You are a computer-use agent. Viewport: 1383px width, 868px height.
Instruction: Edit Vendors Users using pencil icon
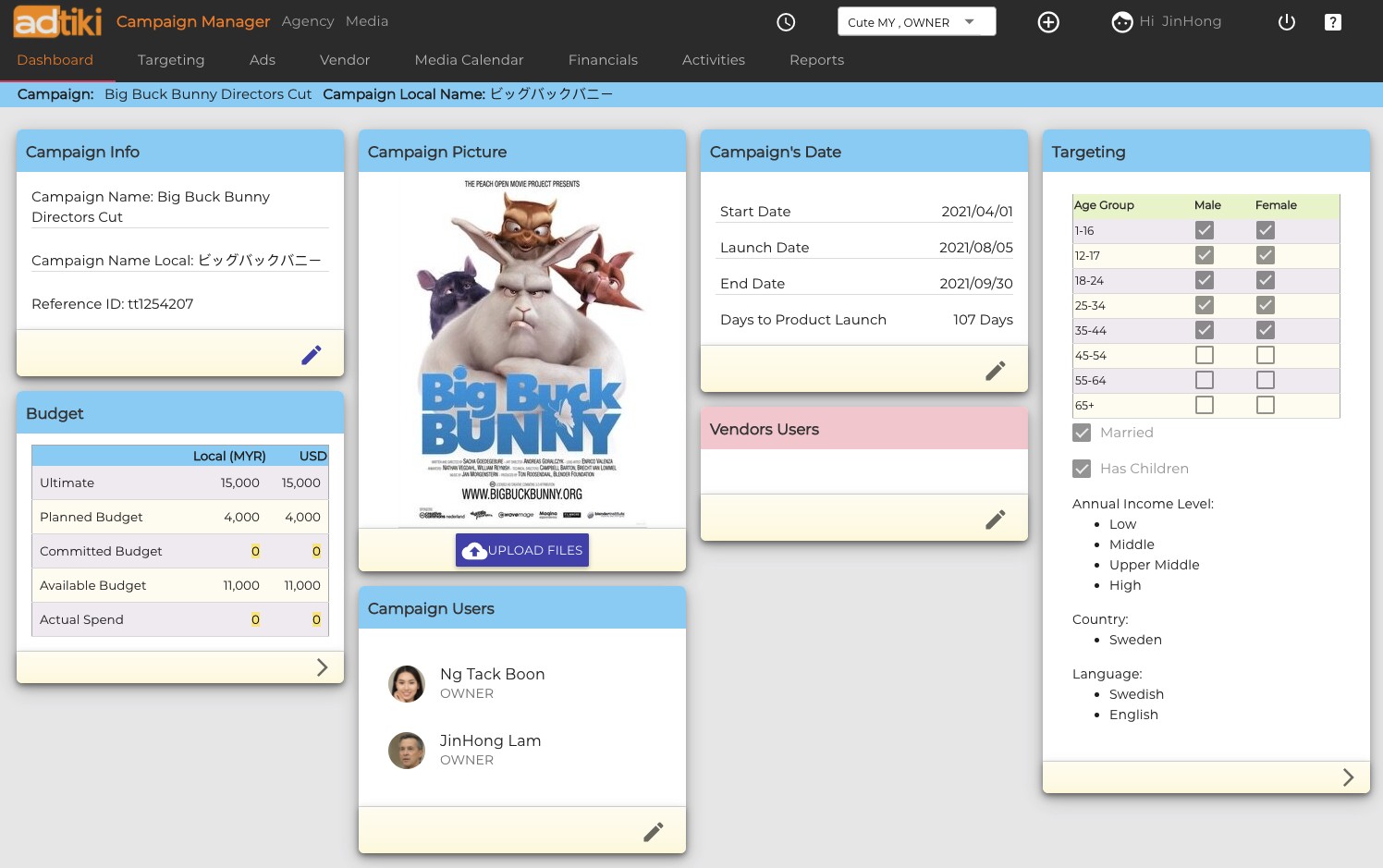996,520
